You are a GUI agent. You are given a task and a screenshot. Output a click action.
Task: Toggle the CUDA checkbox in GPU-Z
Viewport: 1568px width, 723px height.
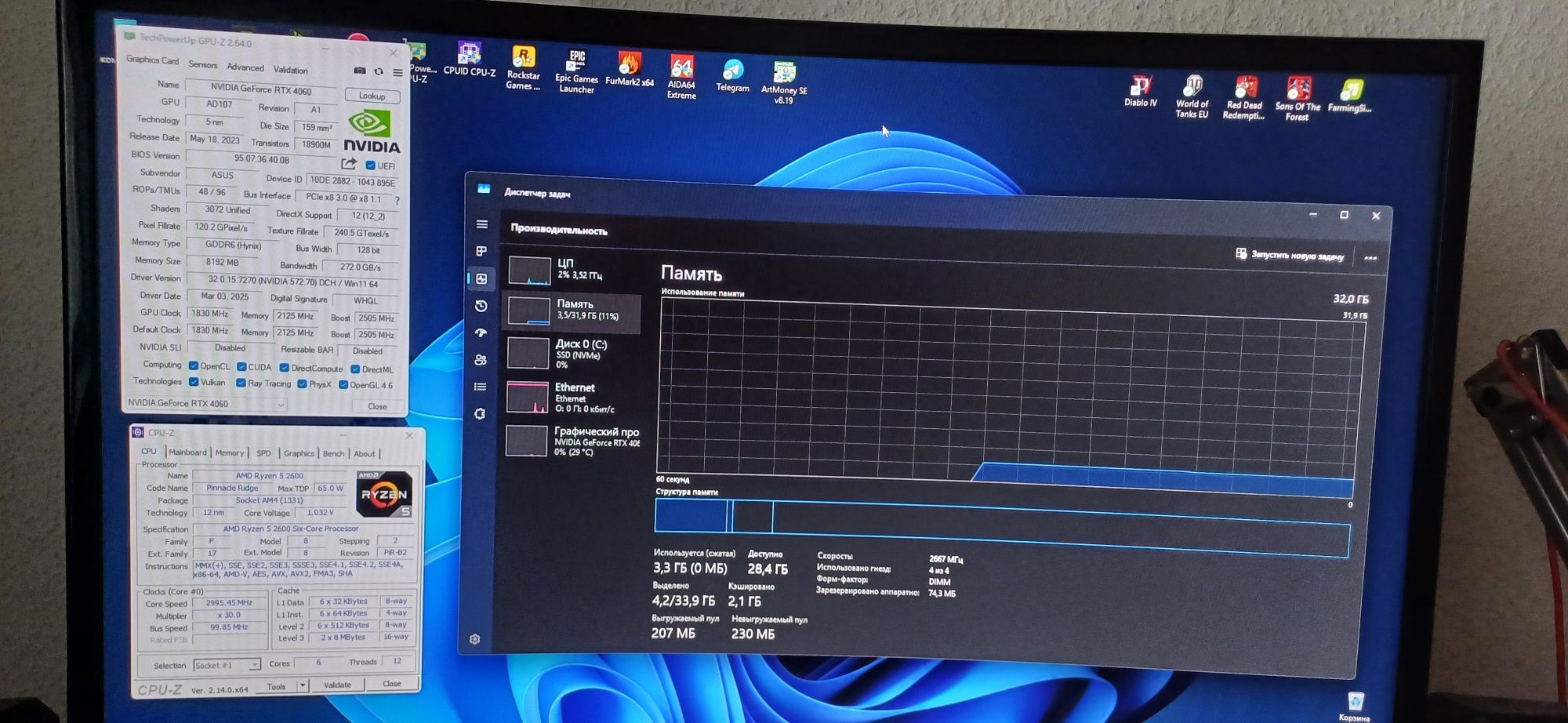(241, 366)
